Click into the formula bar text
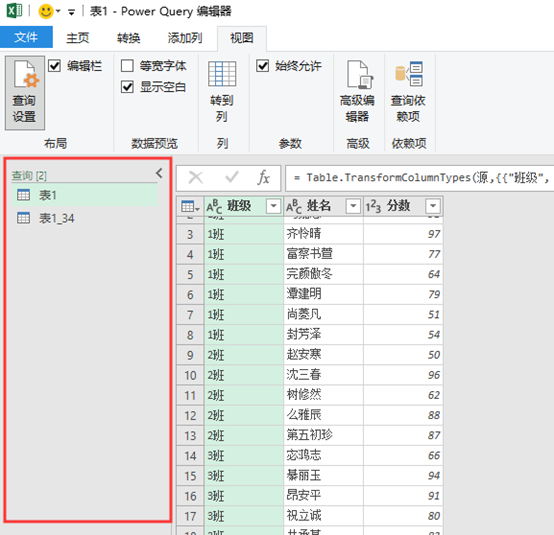Screen dimensions: 554x535 click(x=420, y=178)
